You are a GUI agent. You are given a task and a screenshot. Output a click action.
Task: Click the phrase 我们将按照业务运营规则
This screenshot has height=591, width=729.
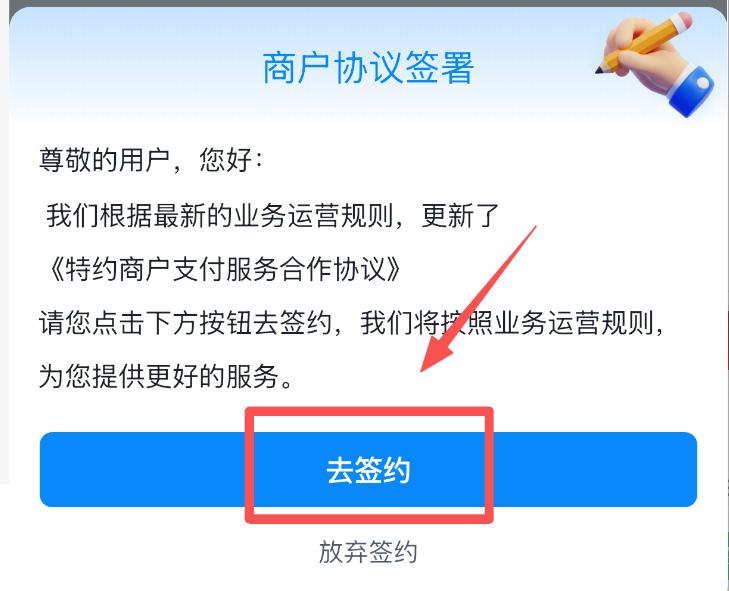coord(507,323)
